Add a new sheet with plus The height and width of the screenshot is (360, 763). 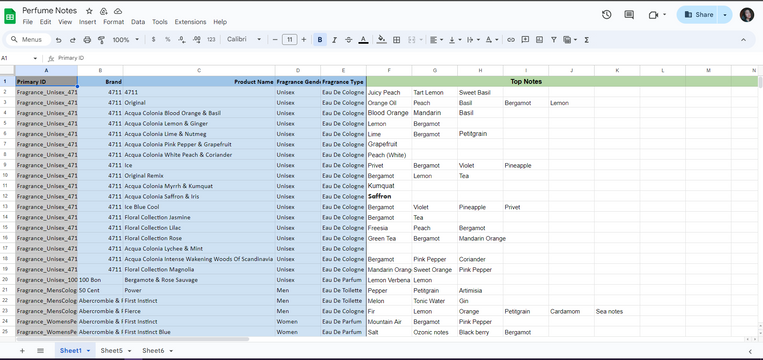[22, 351]
